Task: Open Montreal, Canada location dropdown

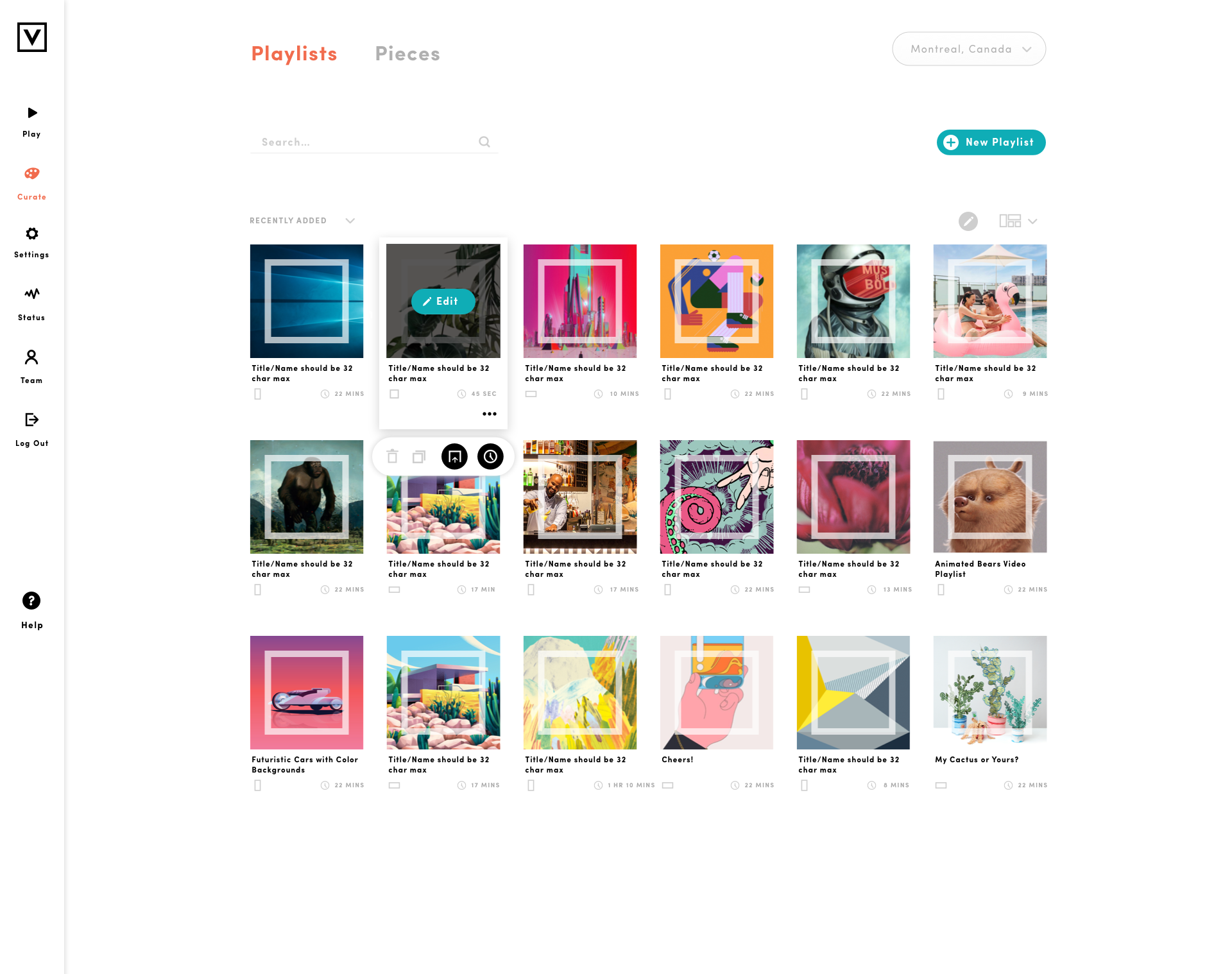Action: pos(969,49)
